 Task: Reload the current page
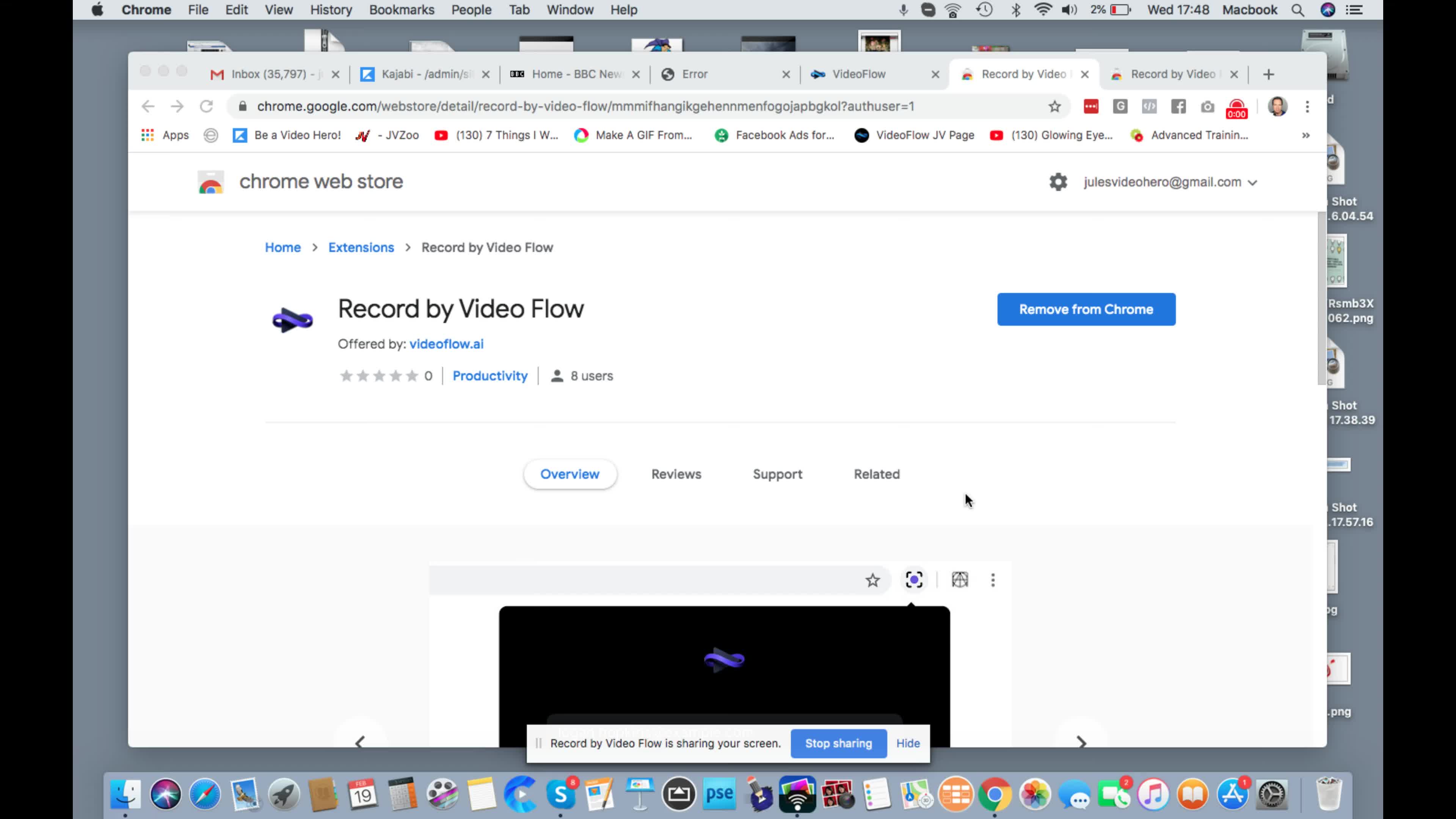(x=206, y=106)
